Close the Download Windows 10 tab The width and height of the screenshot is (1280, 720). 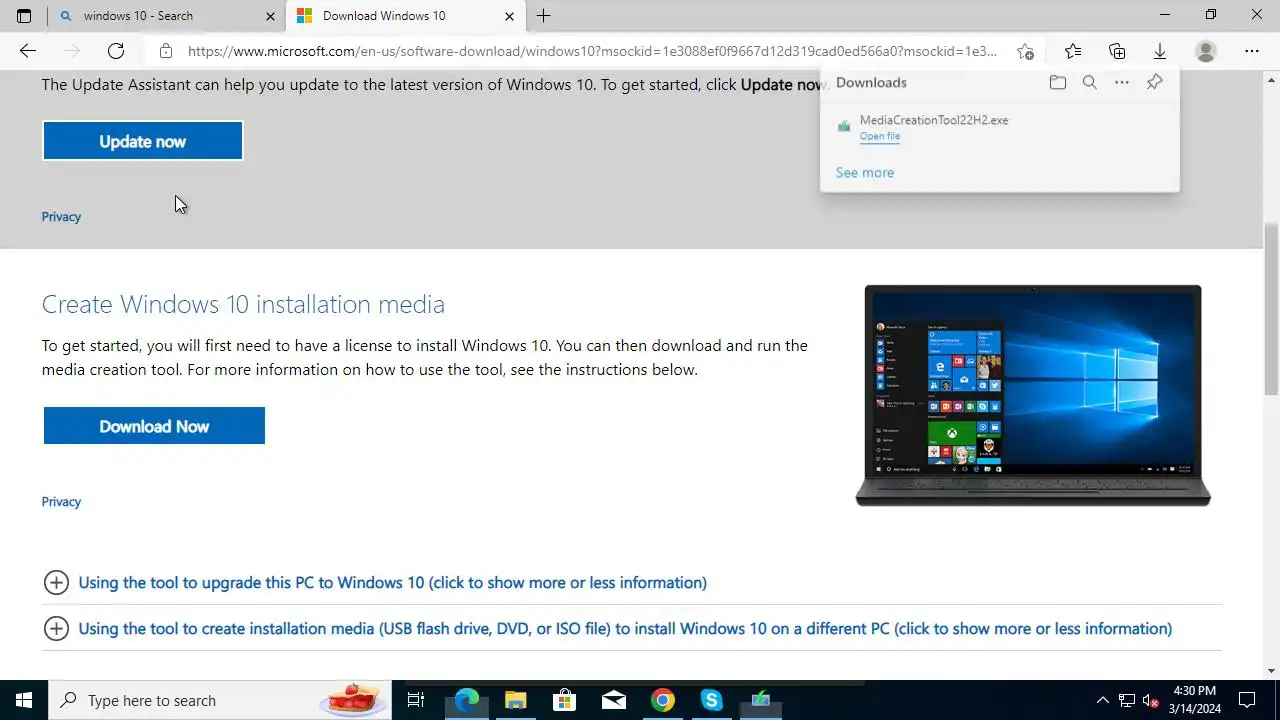point(509,16)
